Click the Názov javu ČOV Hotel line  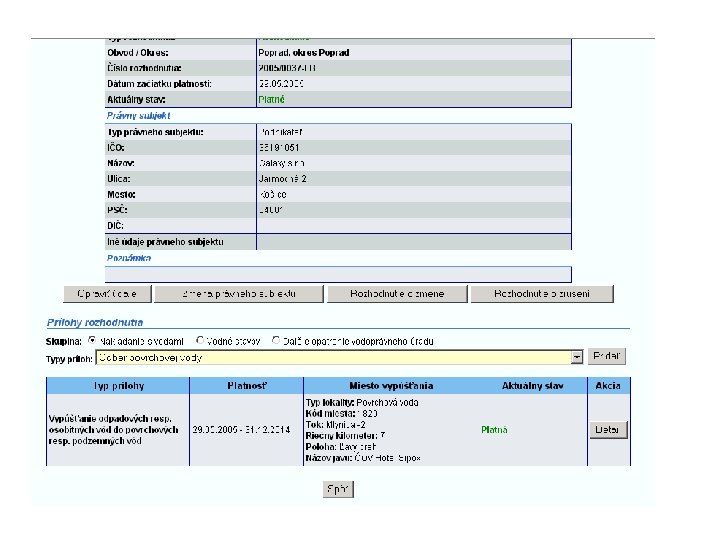click(363, 458)
